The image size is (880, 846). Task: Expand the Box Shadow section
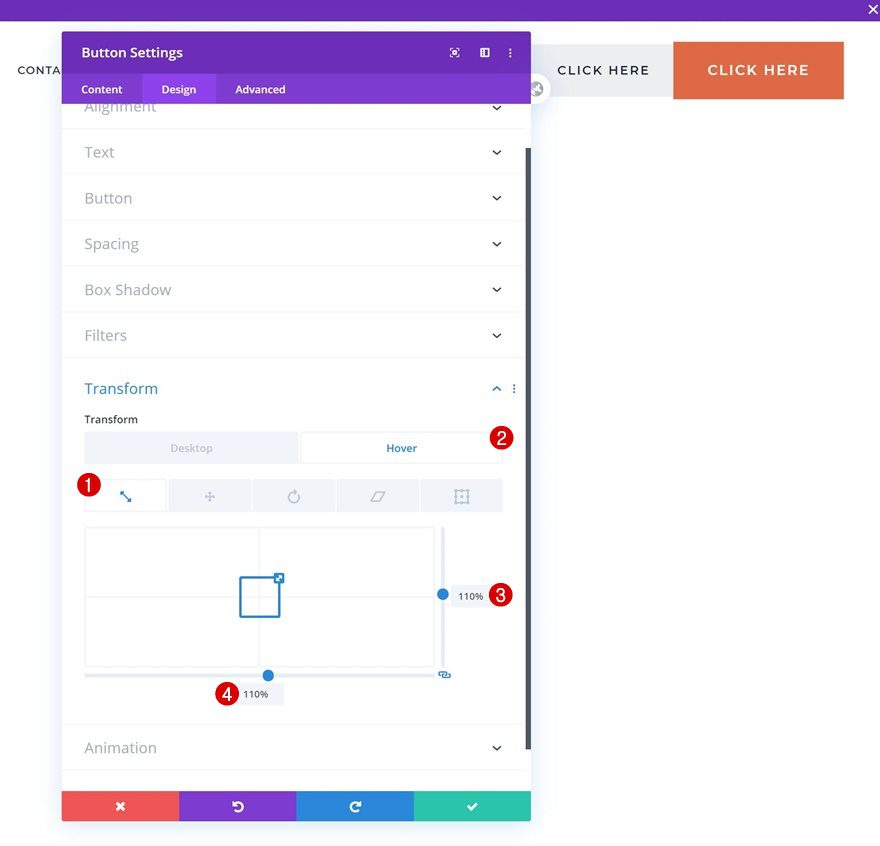pos(293,290)
